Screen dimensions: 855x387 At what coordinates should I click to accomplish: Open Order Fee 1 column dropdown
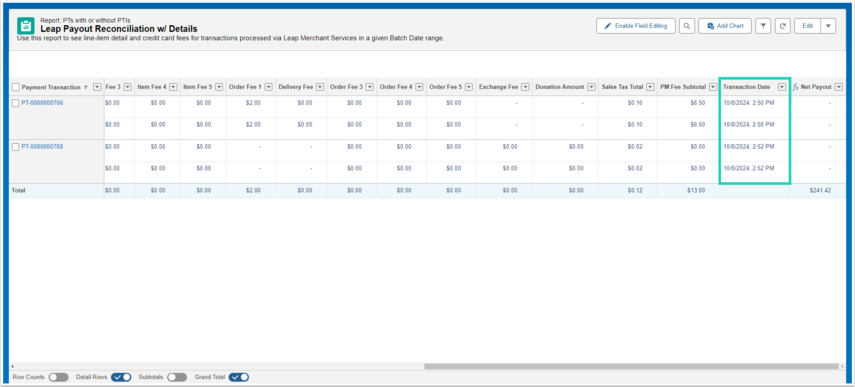tap(269, 87)
